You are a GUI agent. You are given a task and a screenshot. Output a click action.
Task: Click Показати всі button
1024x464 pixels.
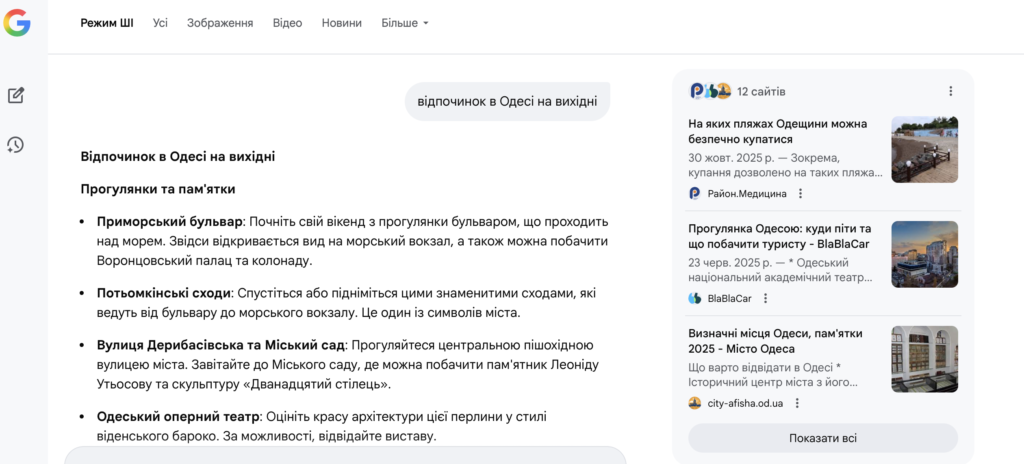coord(823,438)
